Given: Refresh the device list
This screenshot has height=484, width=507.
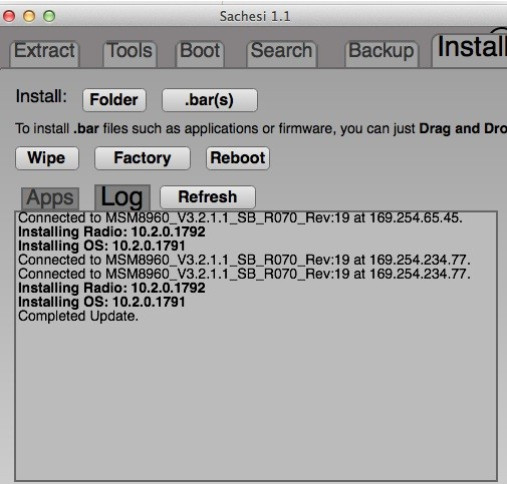Looking at the screenshot, I should coord(208,197).
